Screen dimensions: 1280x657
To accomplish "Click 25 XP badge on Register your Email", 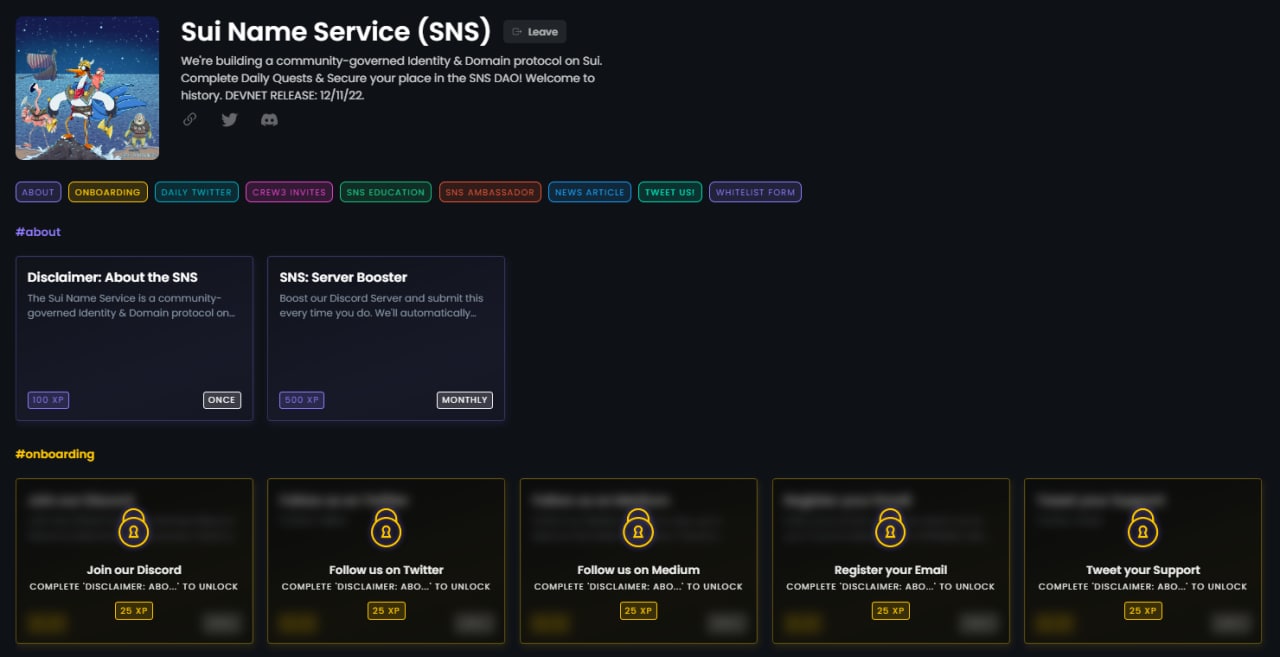I will [890, 610].
